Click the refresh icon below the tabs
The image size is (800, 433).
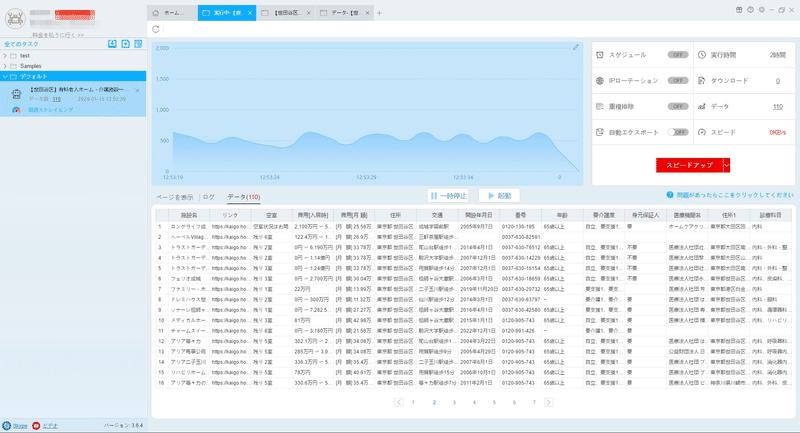coord(156,29)
